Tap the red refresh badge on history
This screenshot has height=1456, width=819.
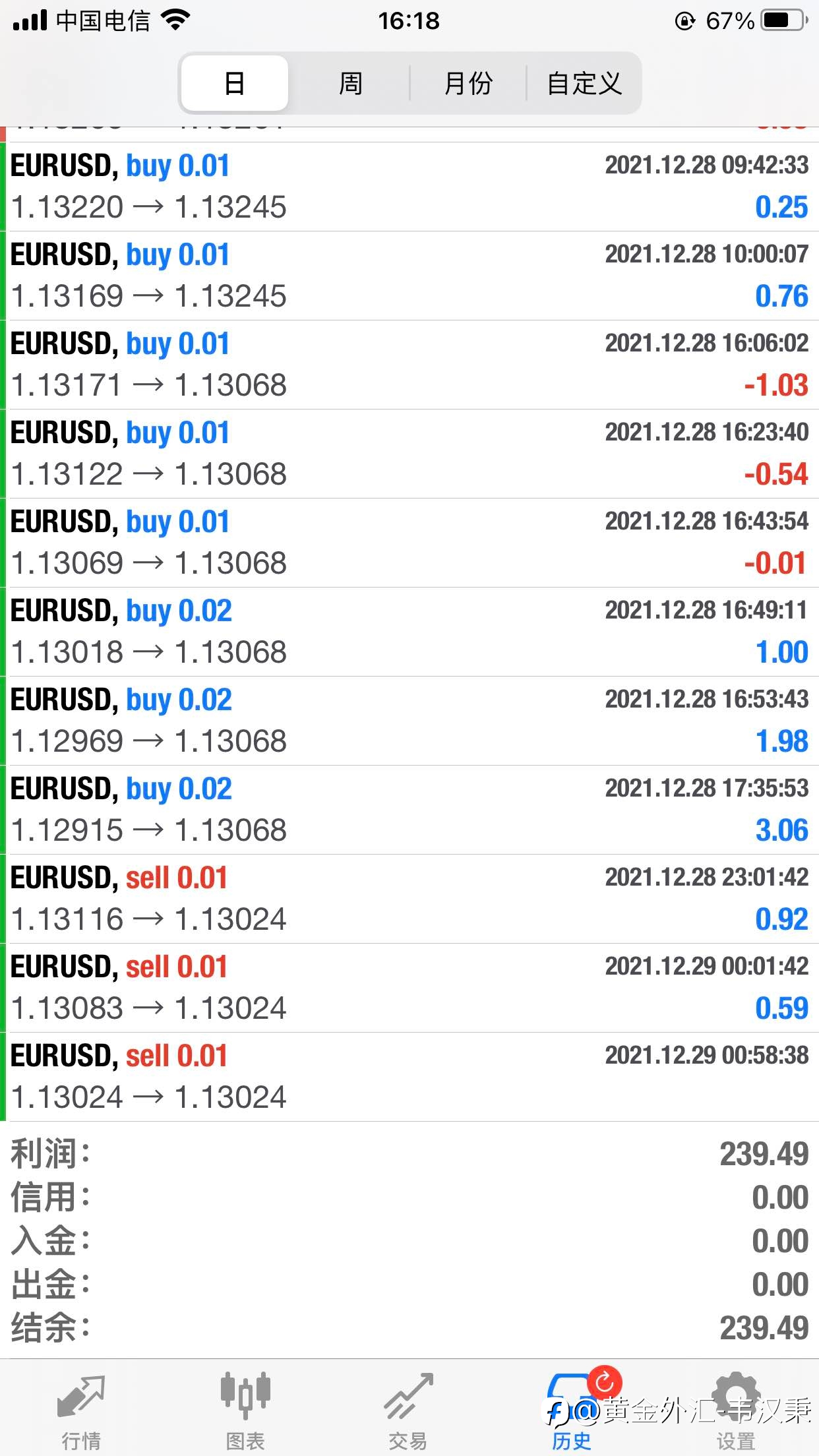[x=605, y=1382]
